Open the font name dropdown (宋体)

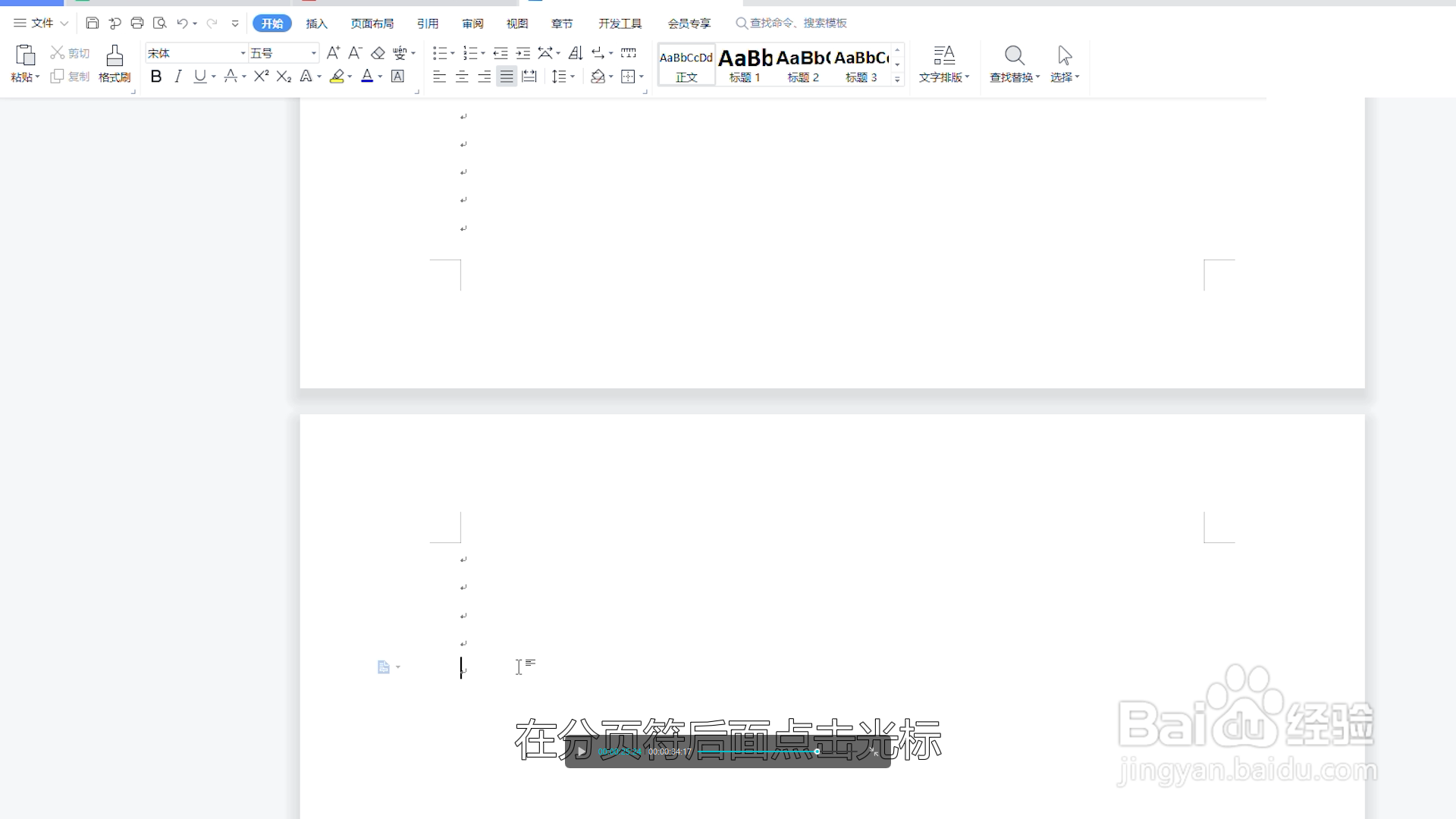243,53
